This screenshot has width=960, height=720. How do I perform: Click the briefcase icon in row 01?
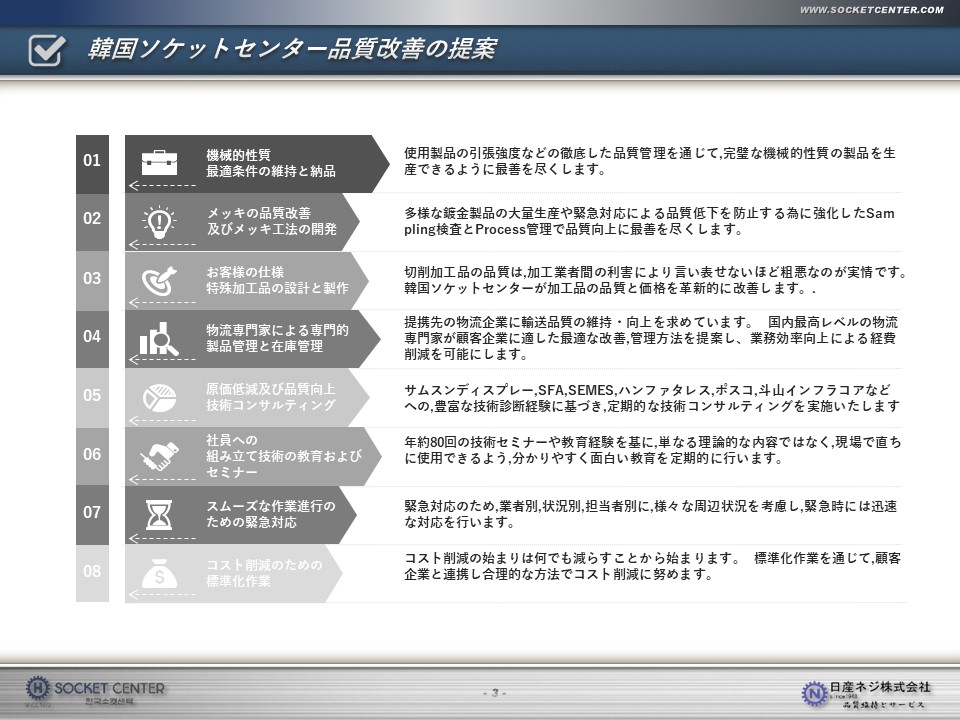pyautogui.click(x=159, y=162)
